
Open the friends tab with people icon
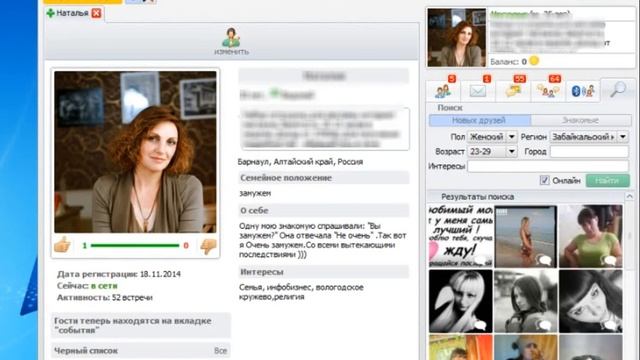click(443, 90)
